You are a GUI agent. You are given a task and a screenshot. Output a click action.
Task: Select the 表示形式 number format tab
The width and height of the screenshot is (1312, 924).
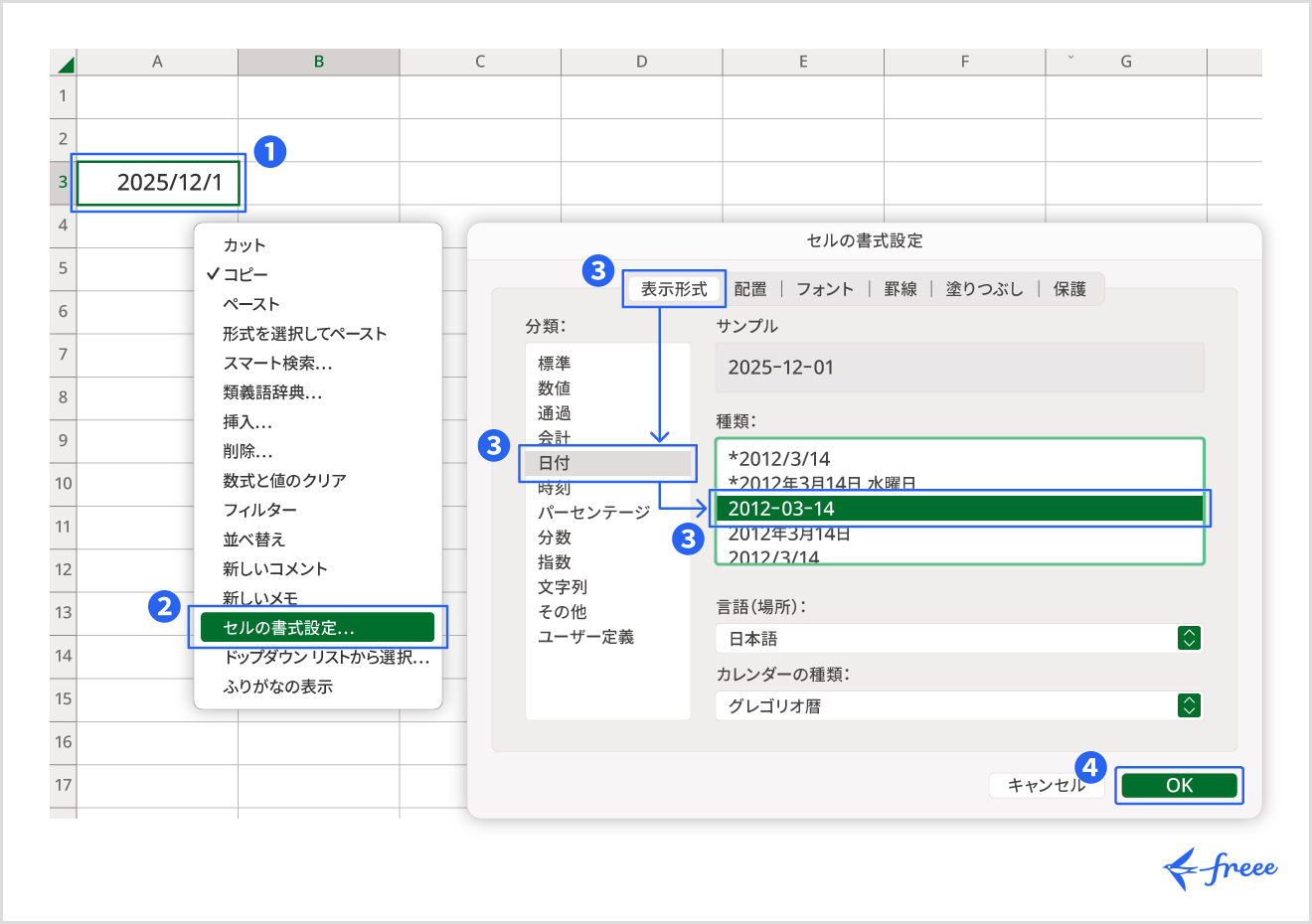click(x=674, y=288)
